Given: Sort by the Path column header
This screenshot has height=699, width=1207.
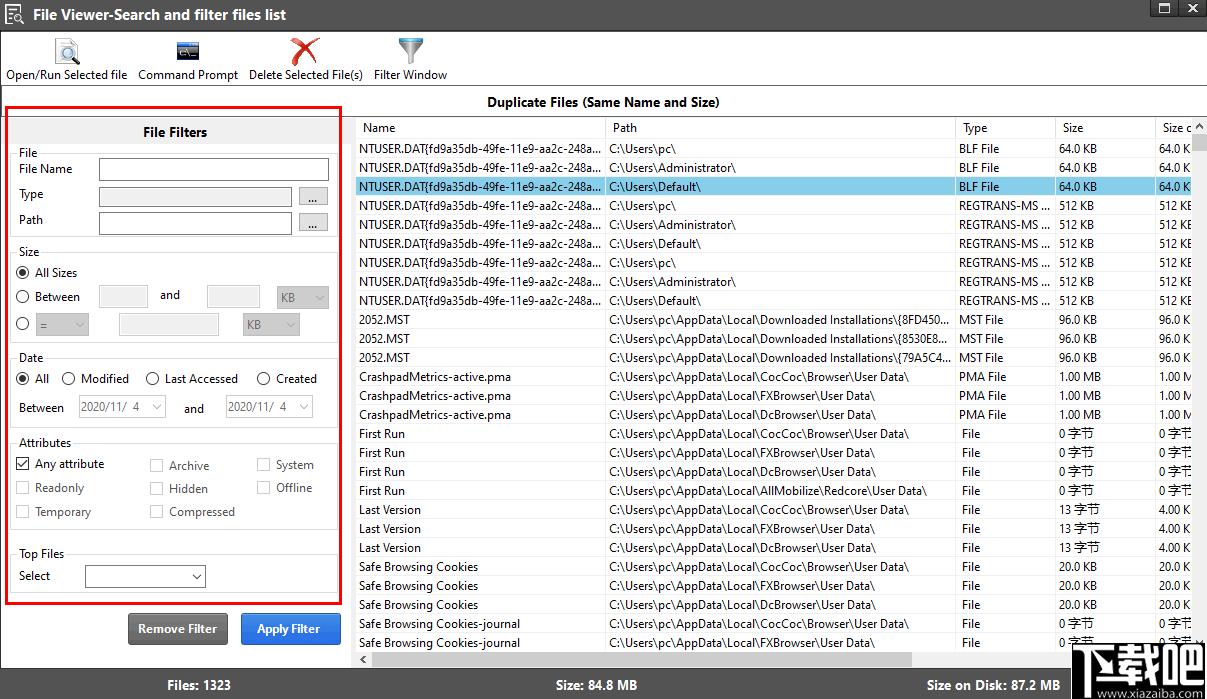Looking at the screenshot, I should point(781,128).
